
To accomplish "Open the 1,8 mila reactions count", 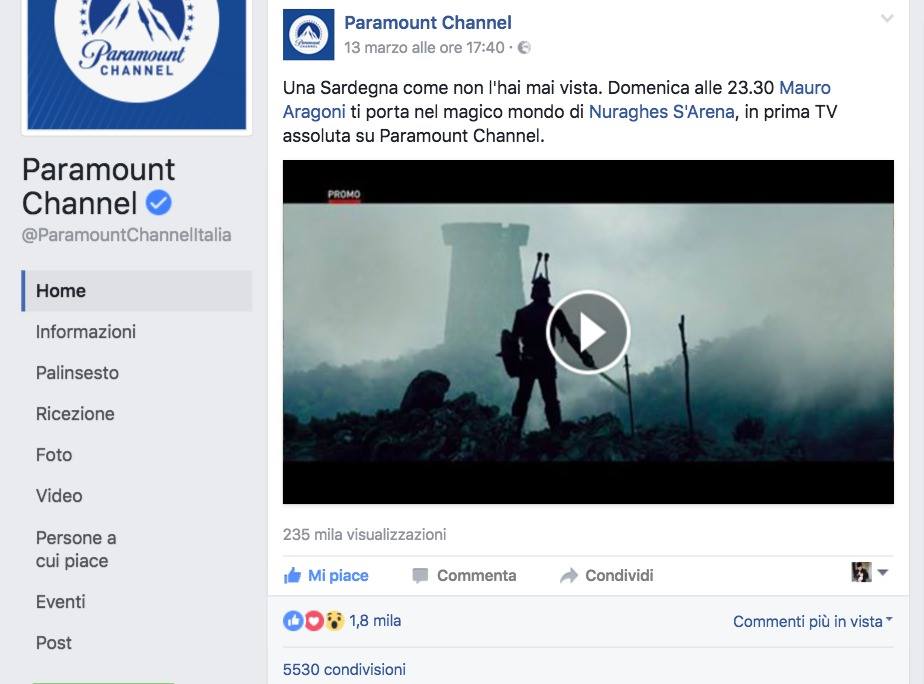I will coord(375,620).
